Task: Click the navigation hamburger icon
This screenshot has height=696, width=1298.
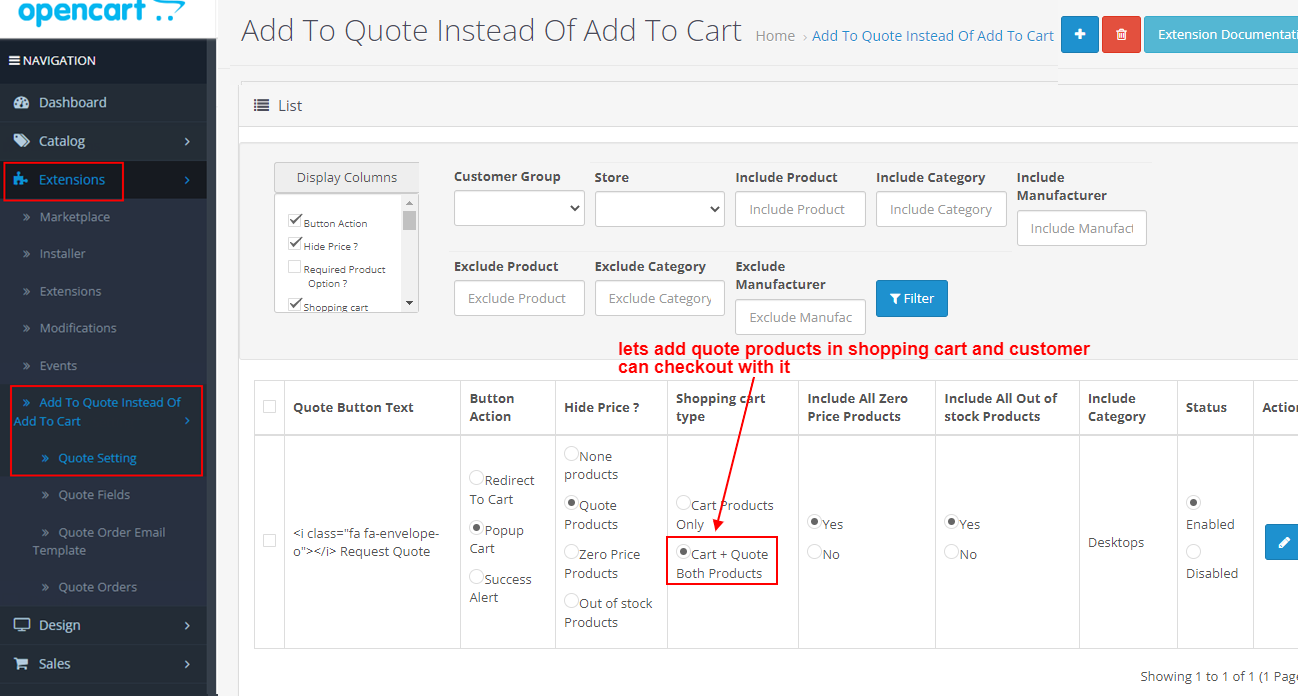Action: coord(14,61)
